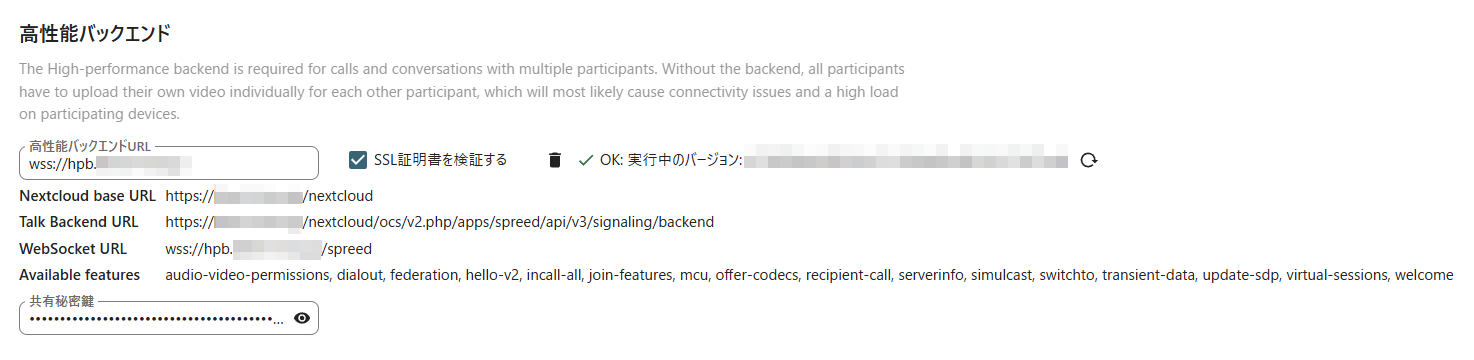Click the OK: 実行中のバージョン status text
1474x360 pixels.
pyautogui.click(x=671, y=160)
